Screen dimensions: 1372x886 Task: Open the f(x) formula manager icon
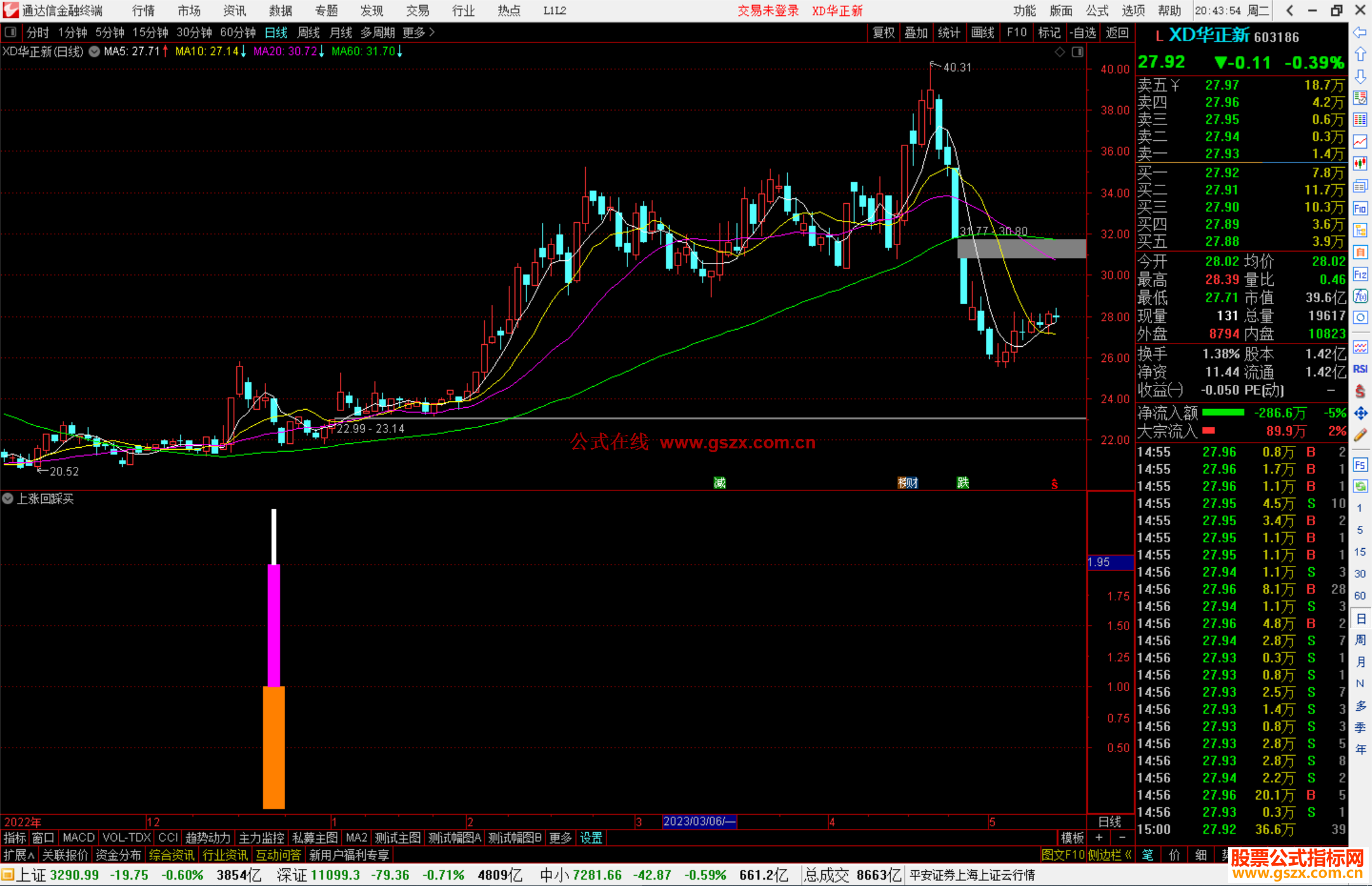tap(1360, 297)
